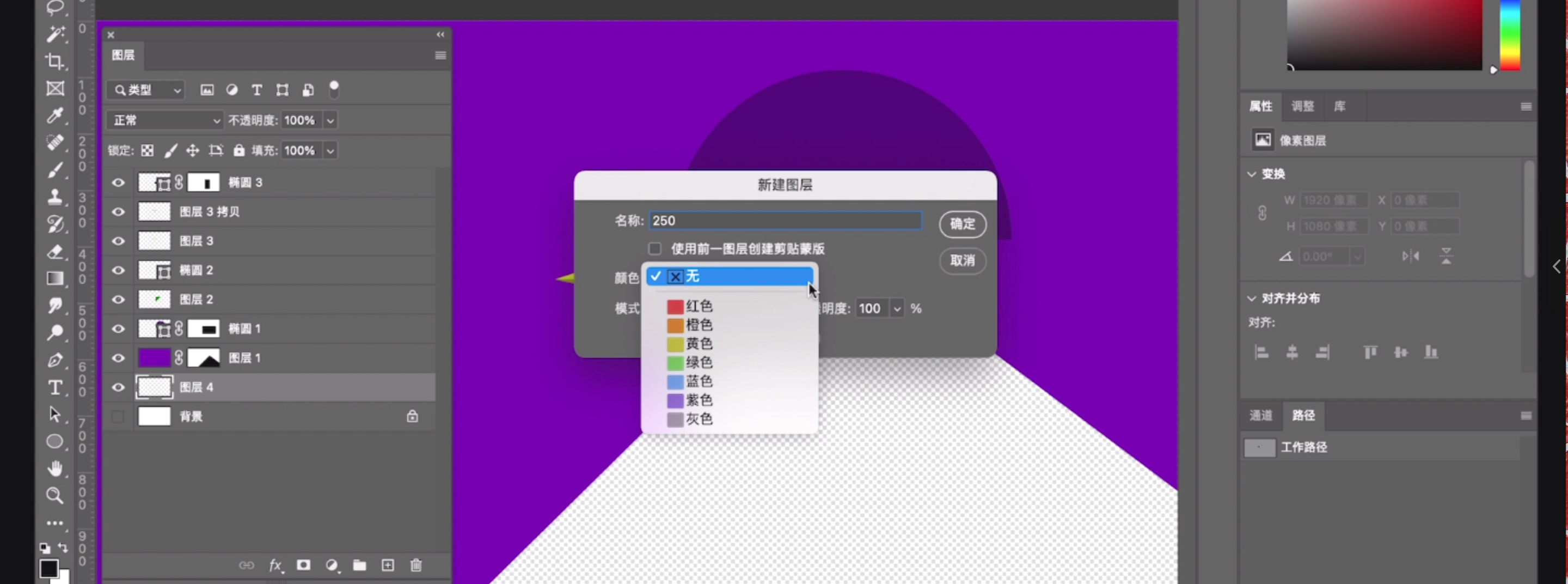This screenshot has height=584, width=1568.
Task: Create a new layer from Layers panel
Action: 388,565
